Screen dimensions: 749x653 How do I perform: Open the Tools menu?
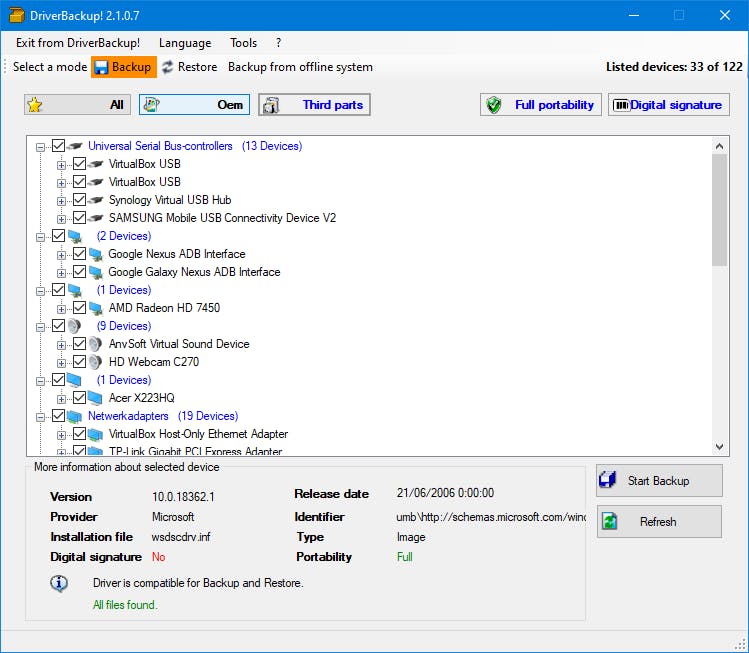pyautogui.click(x=243, y=43)
